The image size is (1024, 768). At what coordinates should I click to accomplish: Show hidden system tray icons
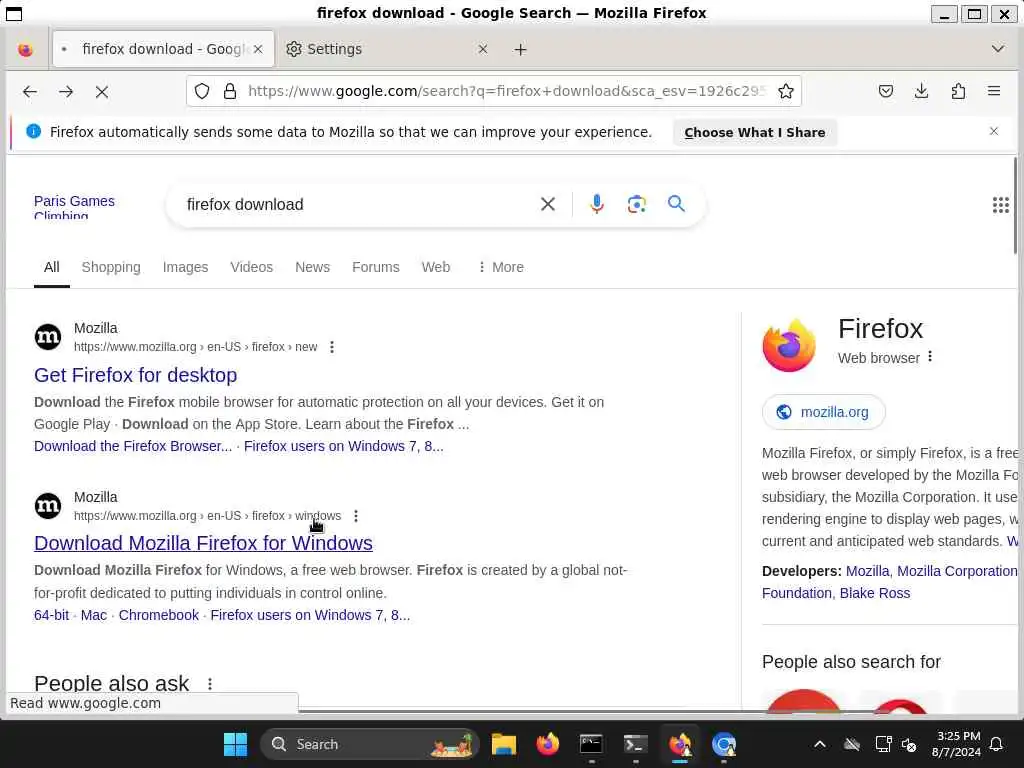(x=820, y=744)
